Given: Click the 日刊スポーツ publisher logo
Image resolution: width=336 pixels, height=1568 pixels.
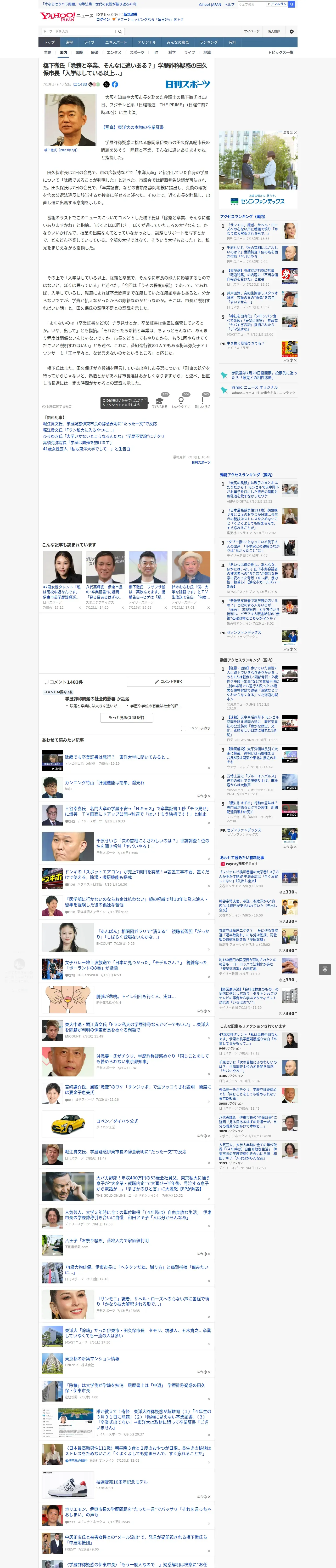Looking at the screenshot, I should pos(188,85).
